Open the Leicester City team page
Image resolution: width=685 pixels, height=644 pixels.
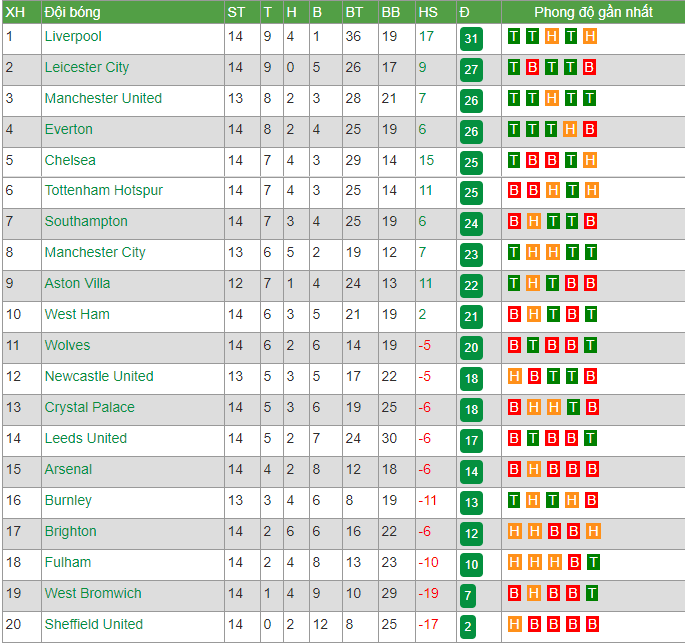pos(86,68)
